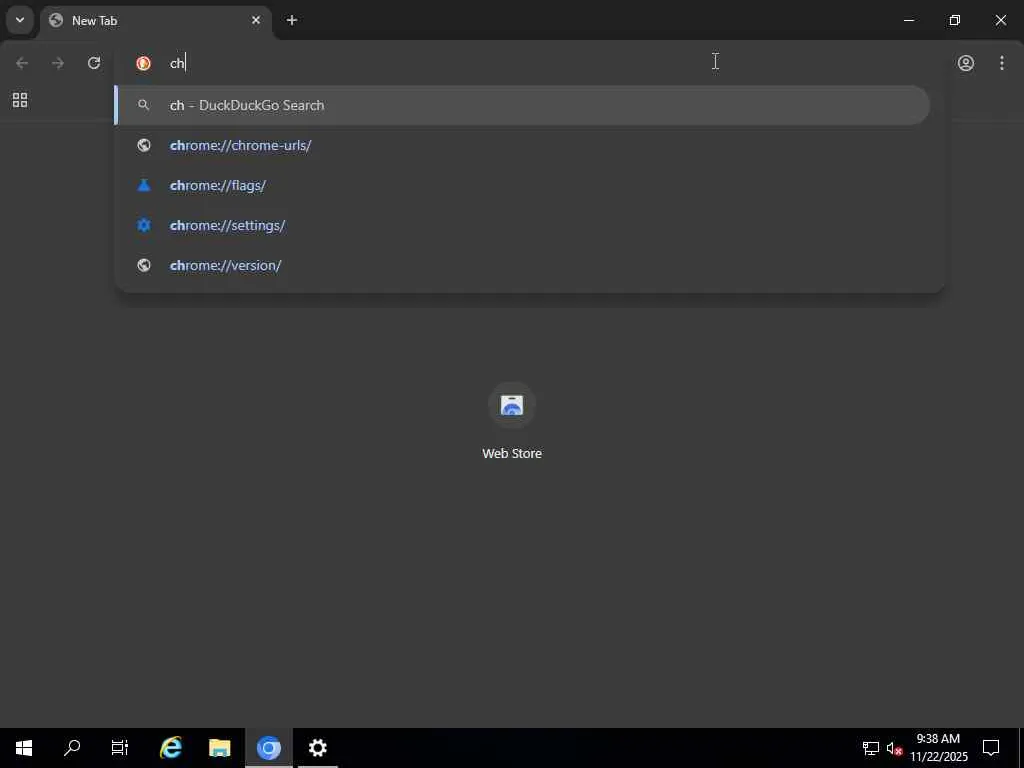This screenshot has height=768, width=1024.
Task: Restore down the browser window
Action: [x=955, y=20]
